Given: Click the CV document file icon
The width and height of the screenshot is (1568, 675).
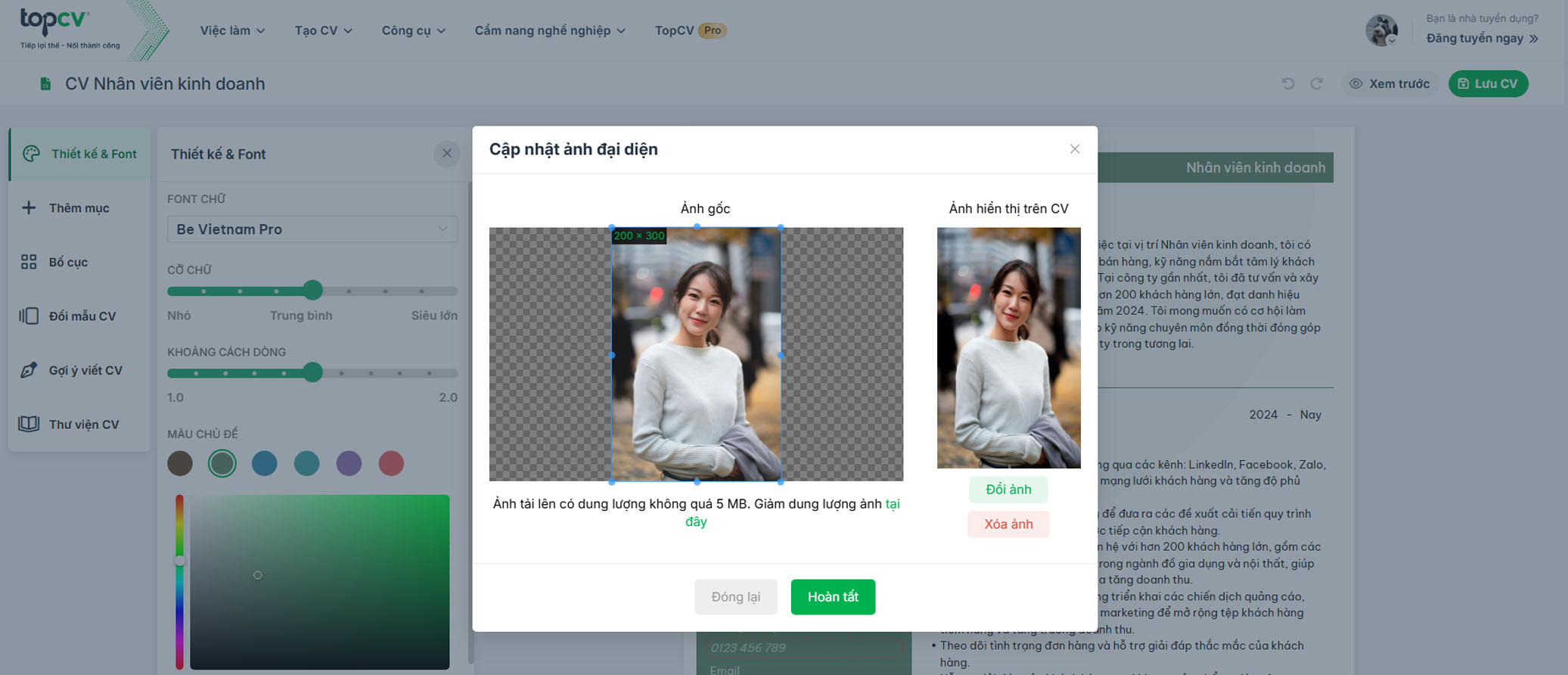Looking at the screenshot, I should [45, 84].
